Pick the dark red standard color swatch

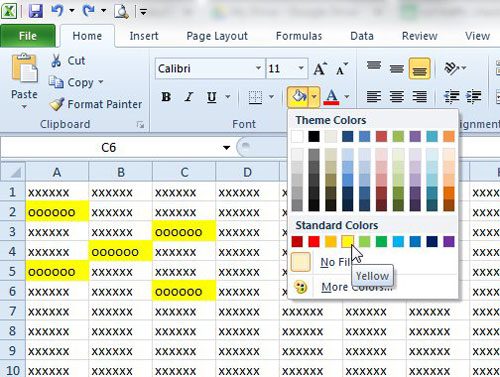(x=297, y=242)
